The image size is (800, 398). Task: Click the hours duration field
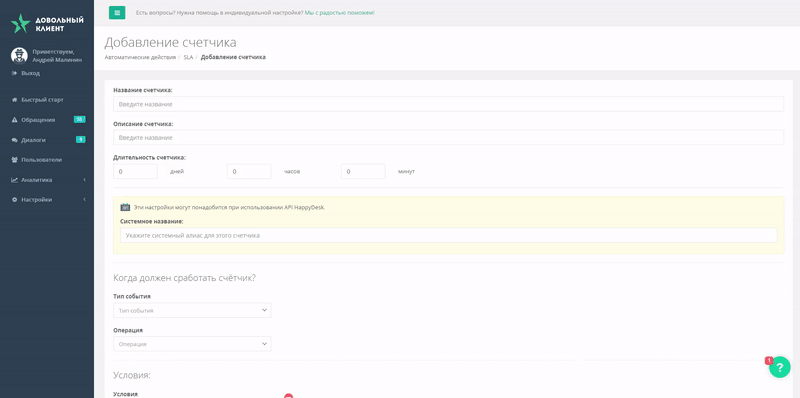[249, 171]
